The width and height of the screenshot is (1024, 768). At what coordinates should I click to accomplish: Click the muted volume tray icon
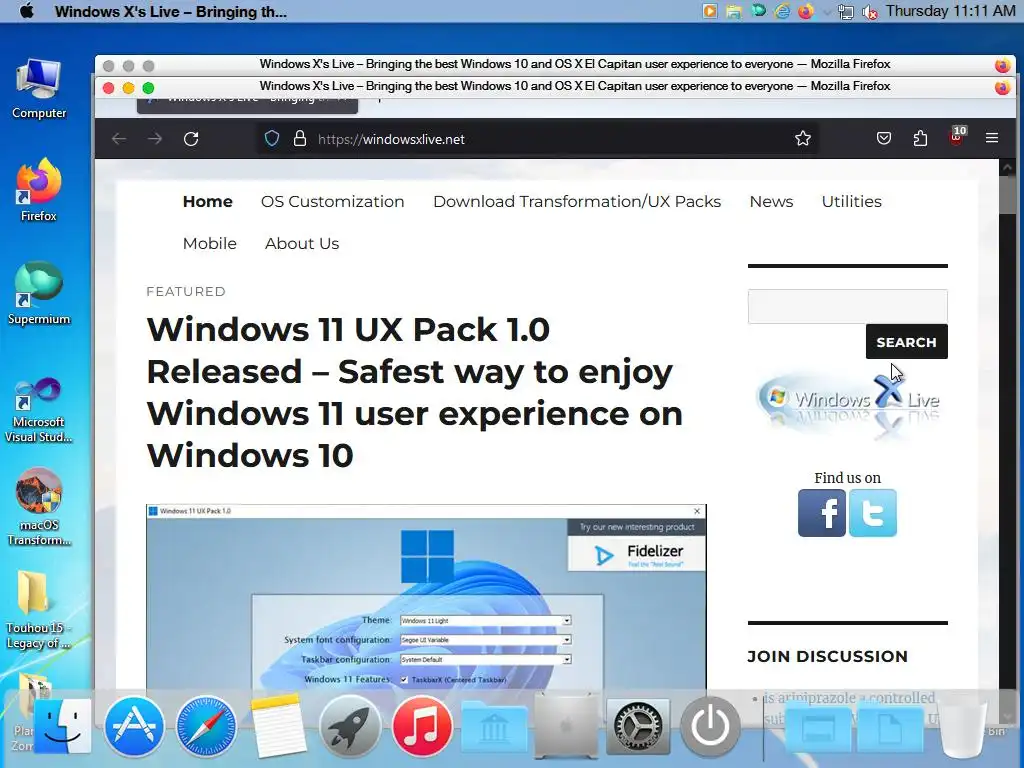point(870,12)
